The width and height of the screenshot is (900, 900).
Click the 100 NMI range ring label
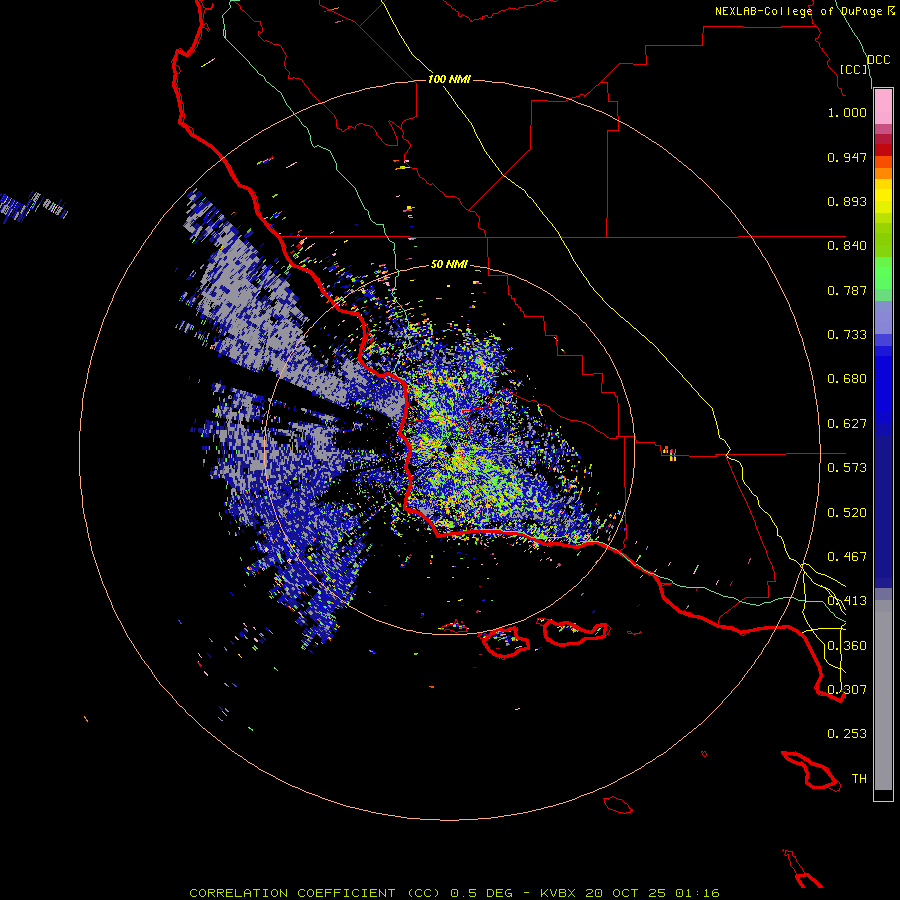(x=449, y=79)
